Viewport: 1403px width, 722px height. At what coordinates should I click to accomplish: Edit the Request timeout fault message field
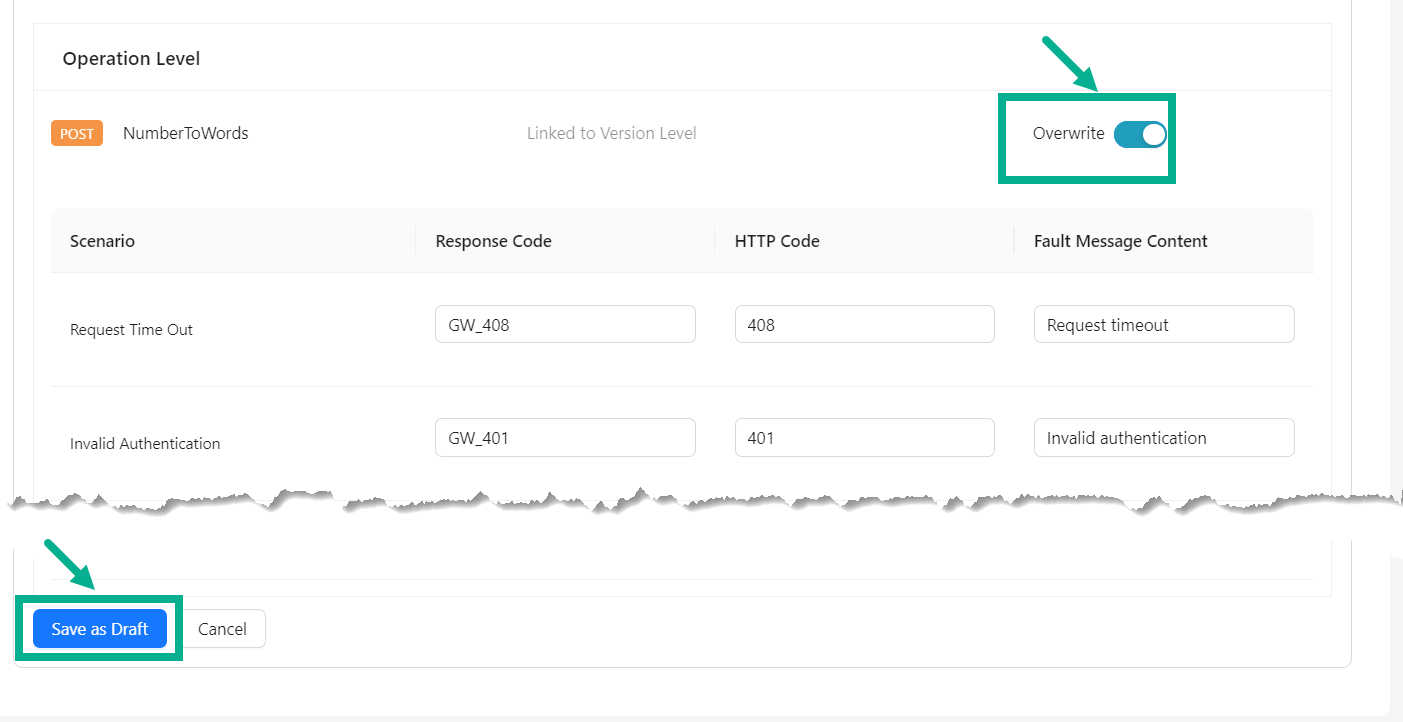(1163, 325)
